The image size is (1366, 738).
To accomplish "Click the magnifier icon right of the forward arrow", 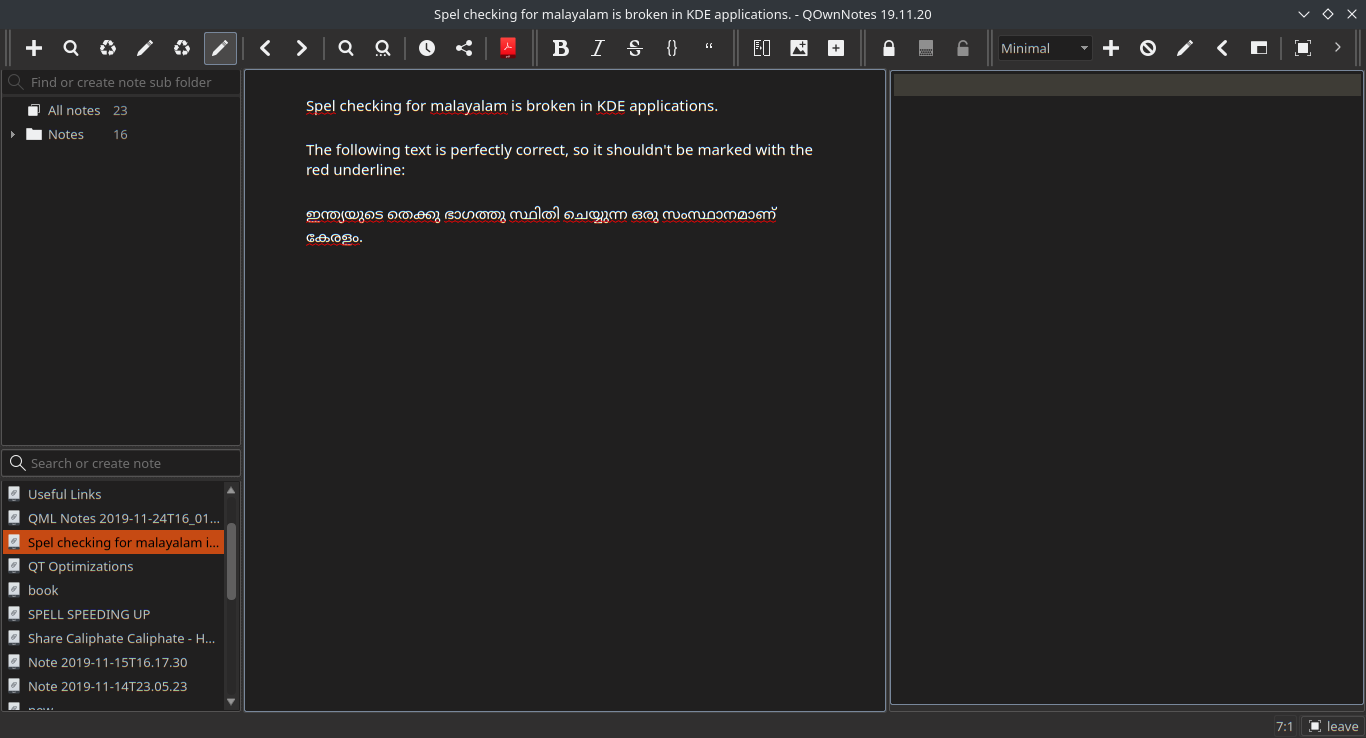I will click(346, 48).
